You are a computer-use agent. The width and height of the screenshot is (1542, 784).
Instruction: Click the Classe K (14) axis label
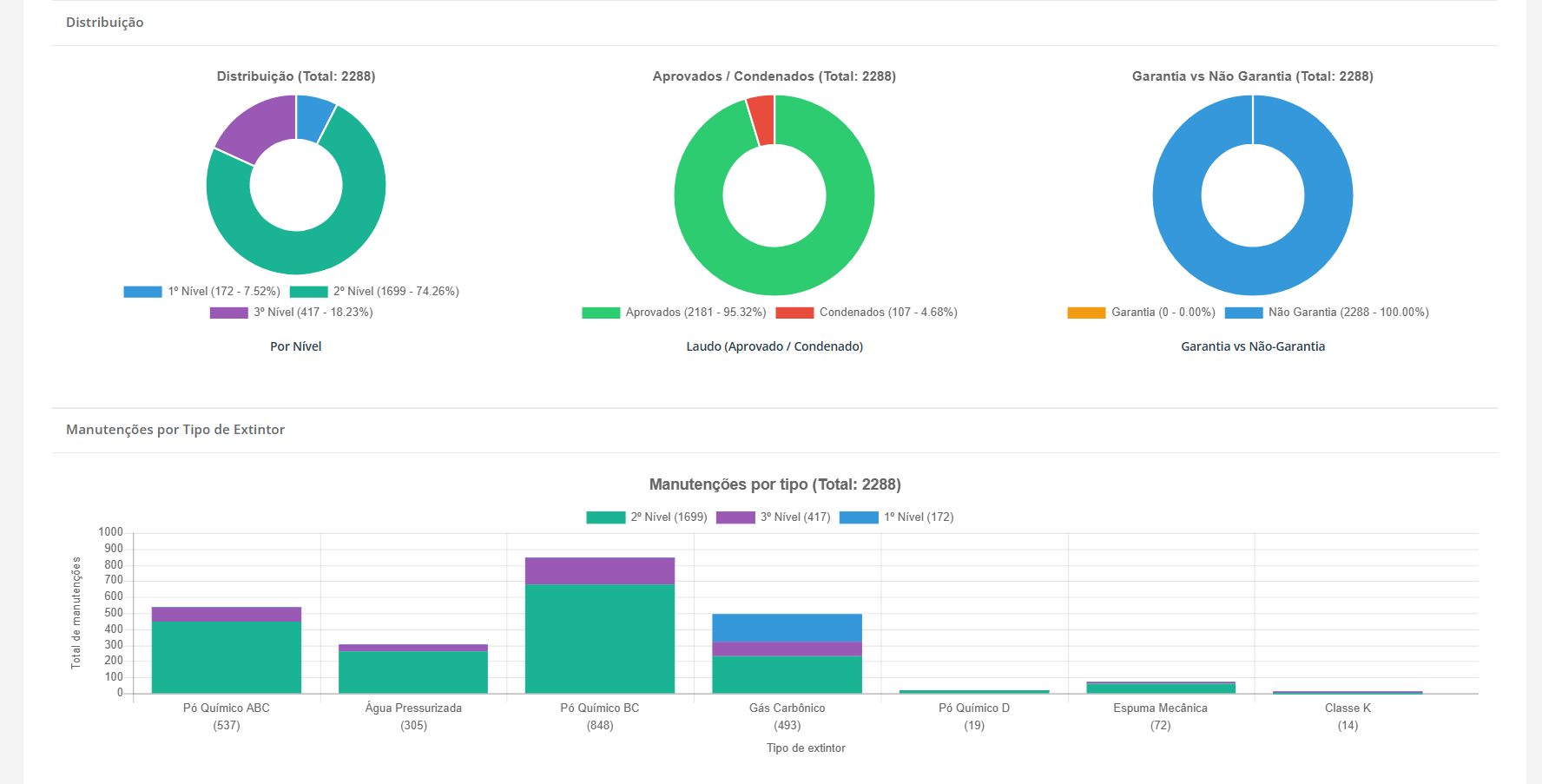1348,717
